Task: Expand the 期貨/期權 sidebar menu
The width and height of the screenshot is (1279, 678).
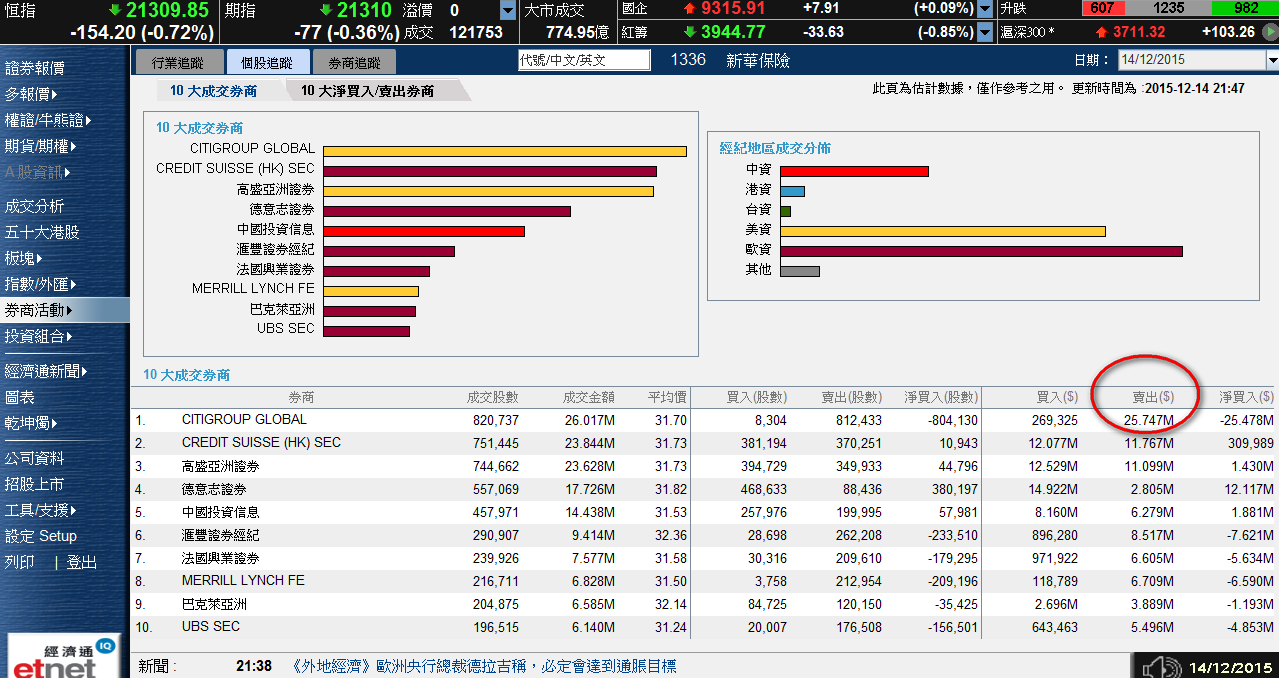Action: point(40,146)
